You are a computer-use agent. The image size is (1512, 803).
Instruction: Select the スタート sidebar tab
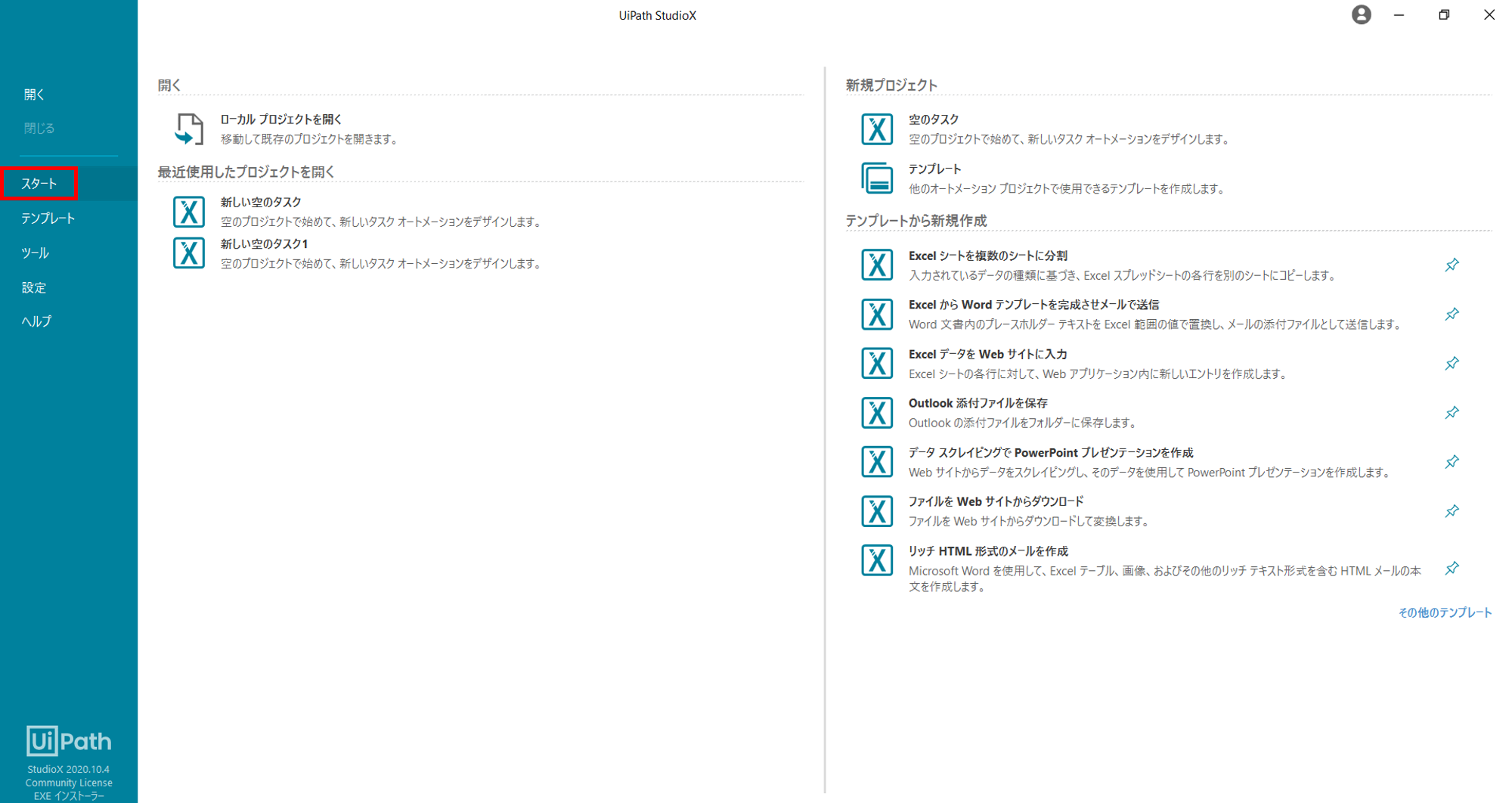pos(39,184)
